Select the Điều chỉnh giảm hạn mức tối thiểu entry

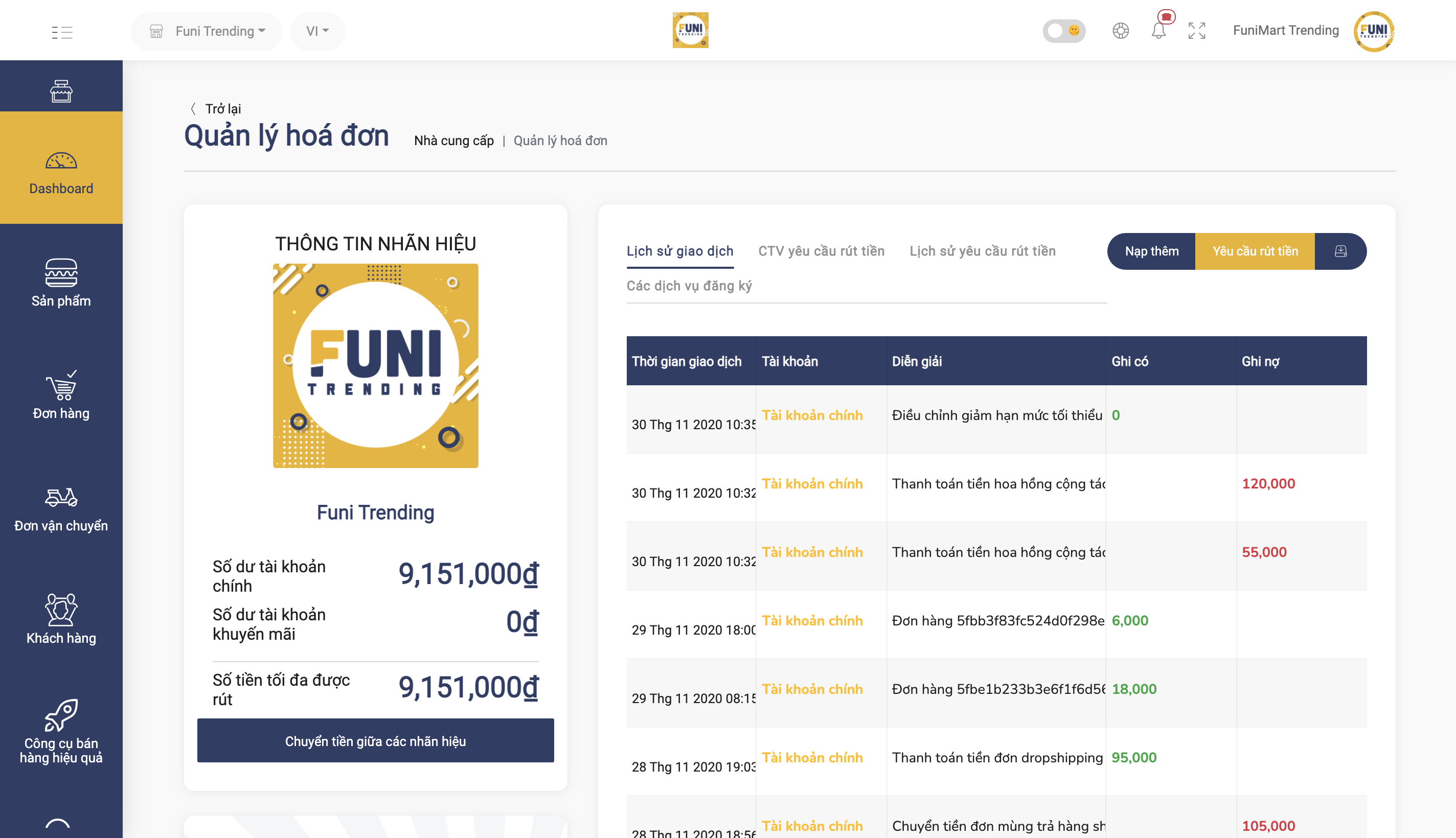click(x=997, y=415)
